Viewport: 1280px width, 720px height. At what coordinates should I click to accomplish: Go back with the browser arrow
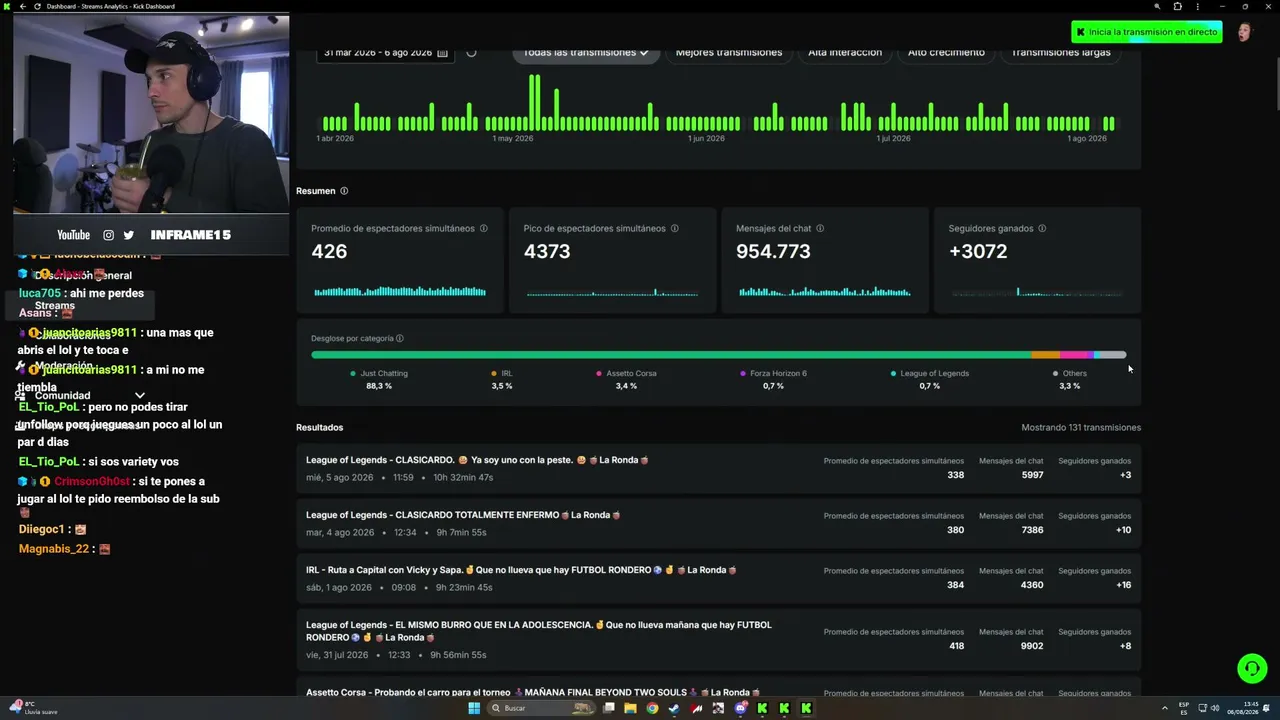tap(22, 6)
